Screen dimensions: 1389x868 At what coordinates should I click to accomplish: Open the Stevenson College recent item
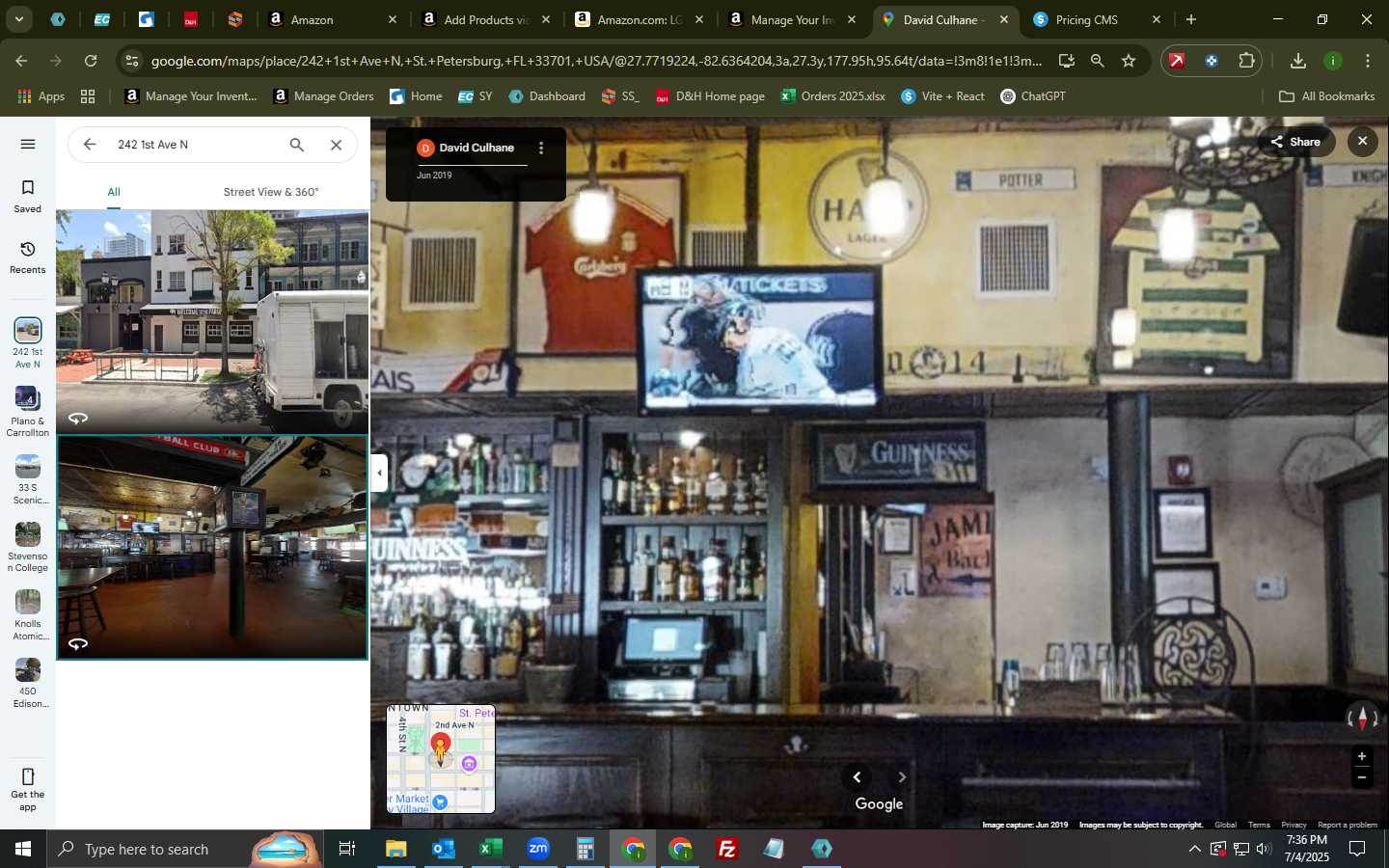point(27,548)
